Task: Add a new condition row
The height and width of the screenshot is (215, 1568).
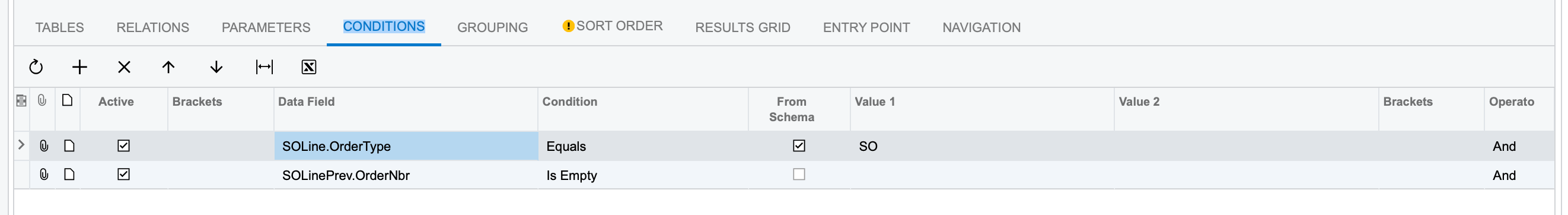Action: 79,67
